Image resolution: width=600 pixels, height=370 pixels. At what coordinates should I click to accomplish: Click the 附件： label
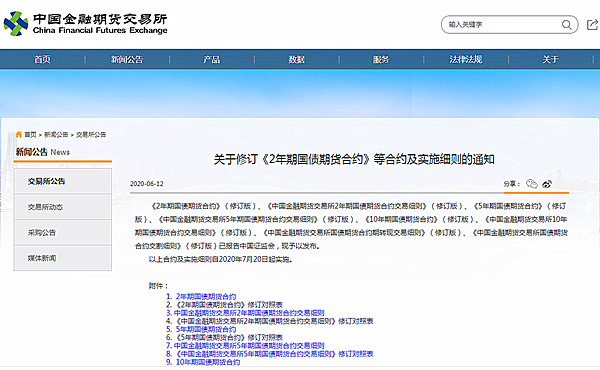coord(158,286)
